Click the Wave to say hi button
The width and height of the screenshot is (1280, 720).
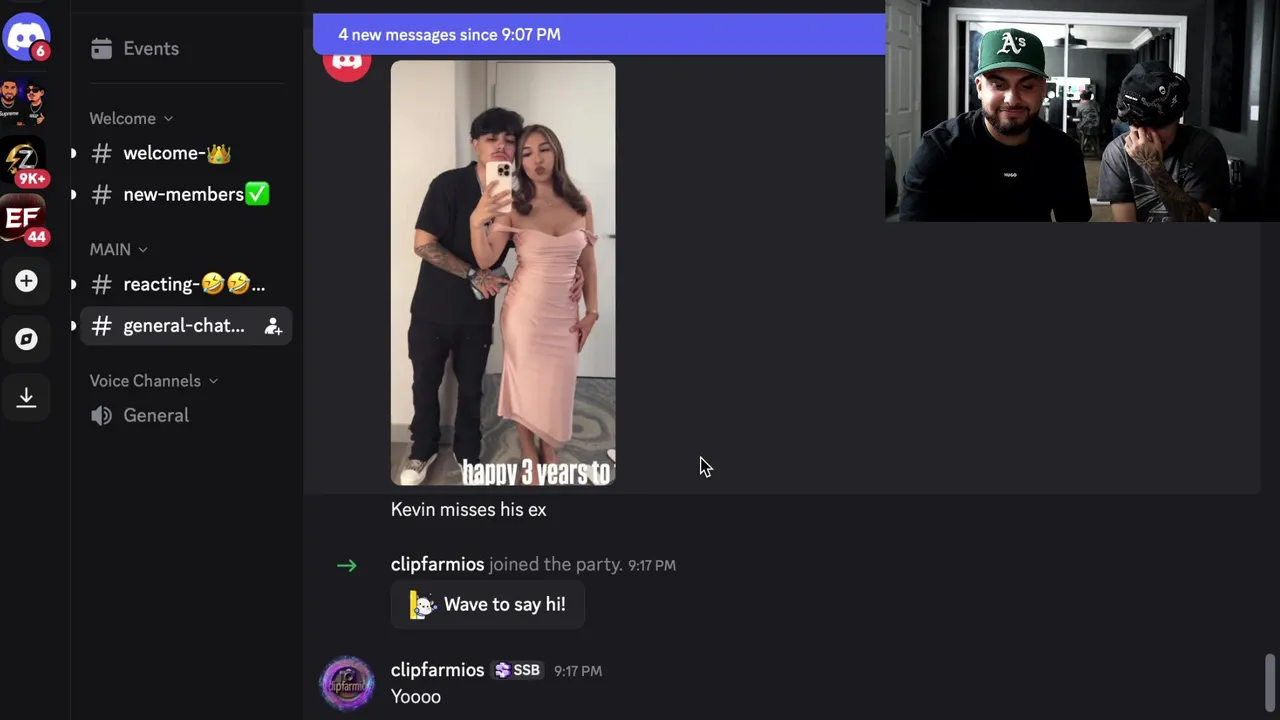tap(488, 604)
